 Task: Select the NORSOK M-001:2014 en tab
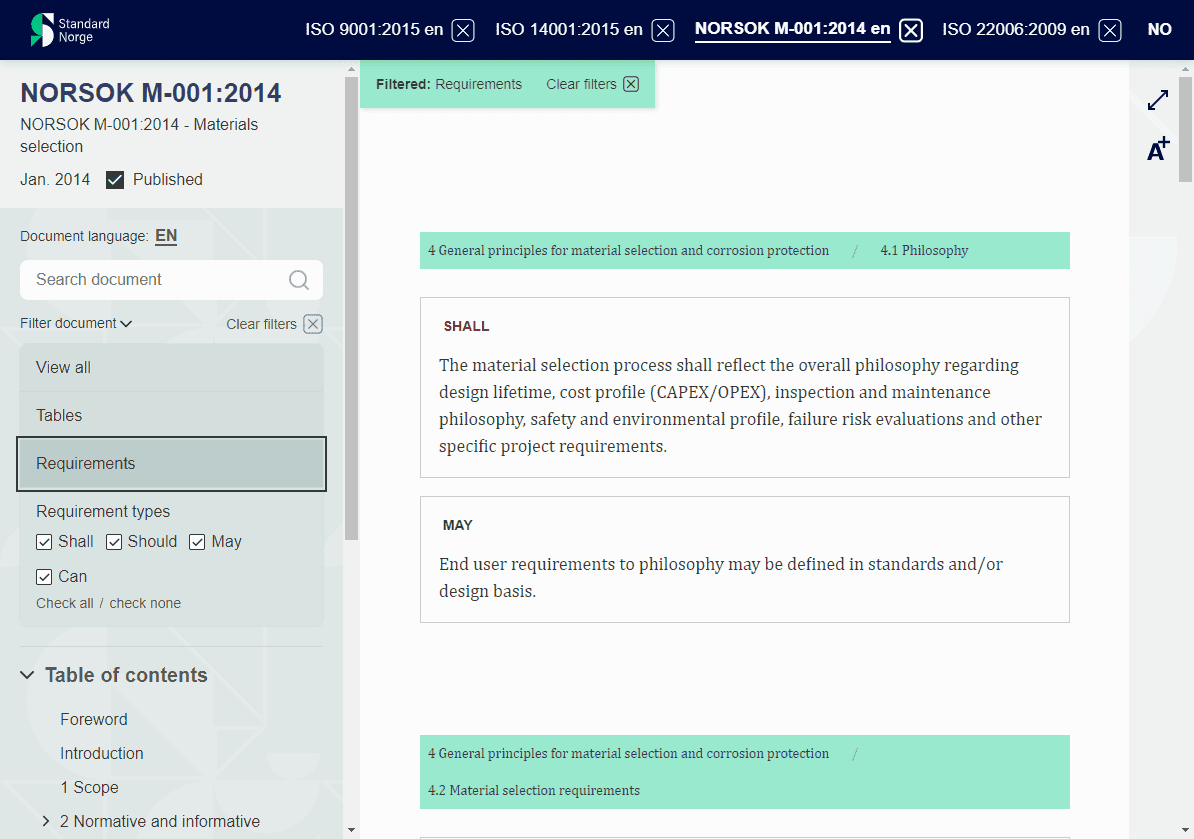(x=792, y=29)
